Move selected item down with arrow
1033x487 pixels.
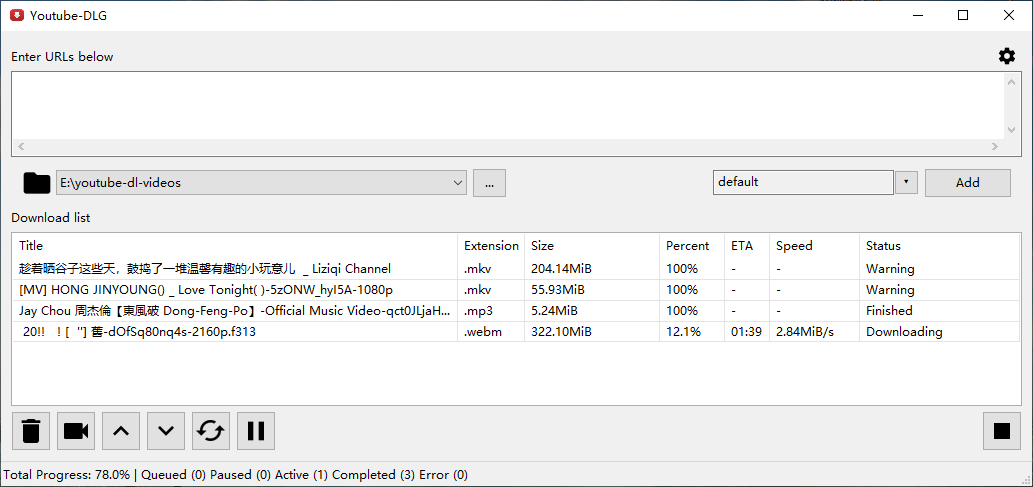pos(166,431)
